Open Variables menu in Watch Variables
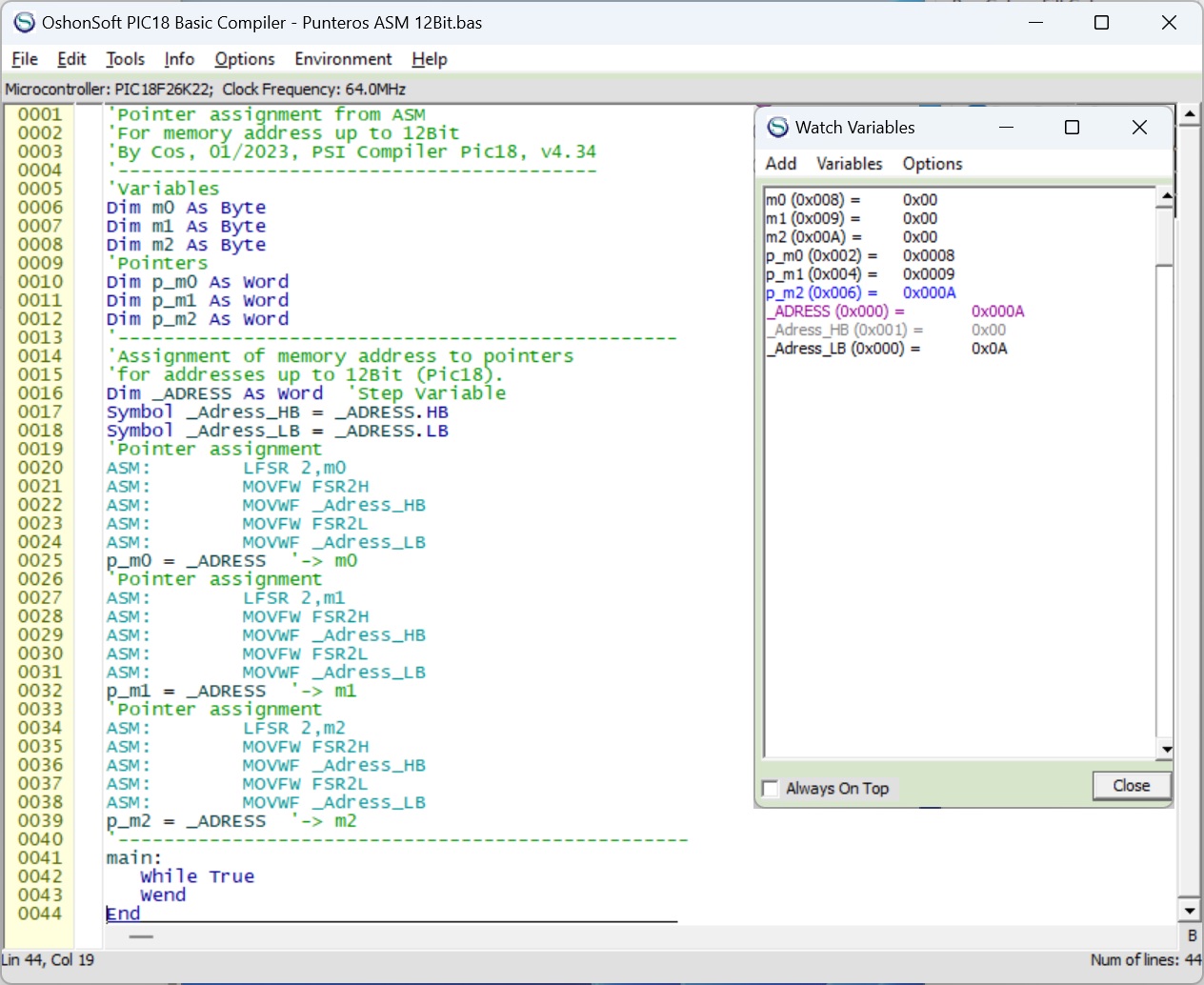 [850, 164]
